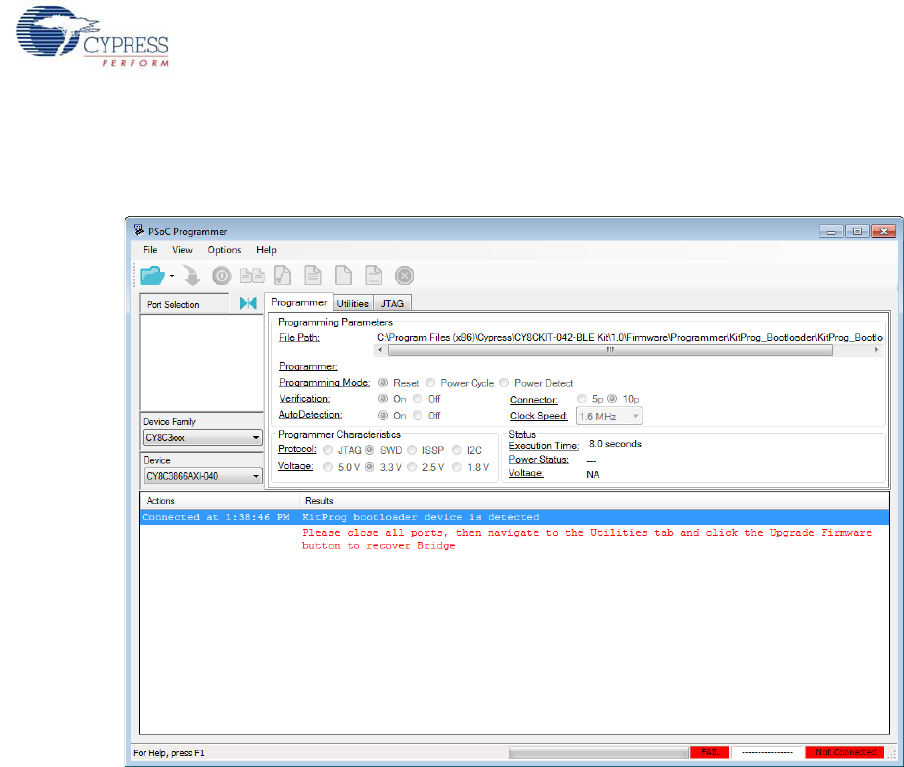The image size is (904, 767).
Task: Click the Actions column header
Action: click(x=219, y=501)
